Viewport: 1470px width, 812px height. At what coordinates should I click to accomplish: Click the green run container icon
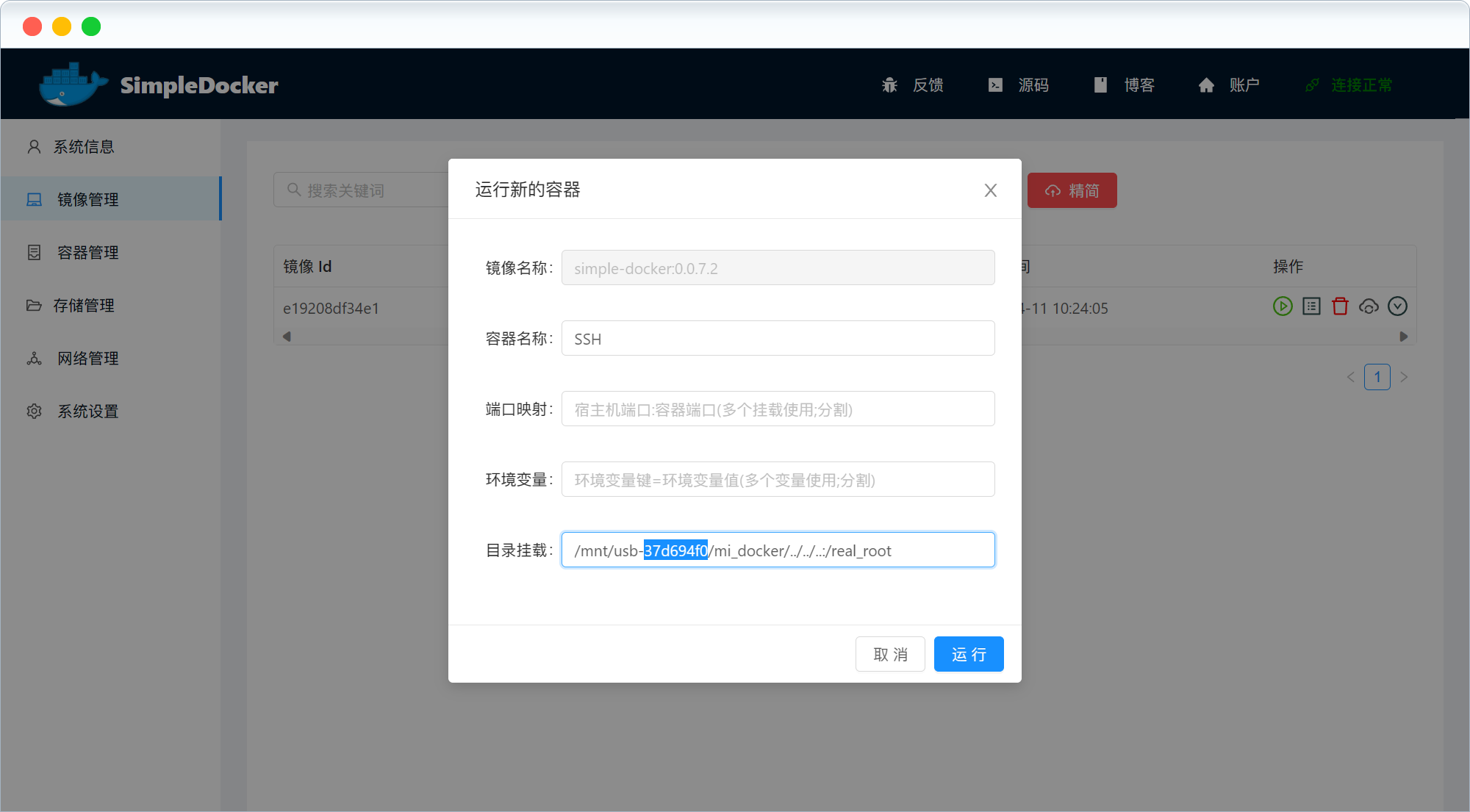(1283, 306)
